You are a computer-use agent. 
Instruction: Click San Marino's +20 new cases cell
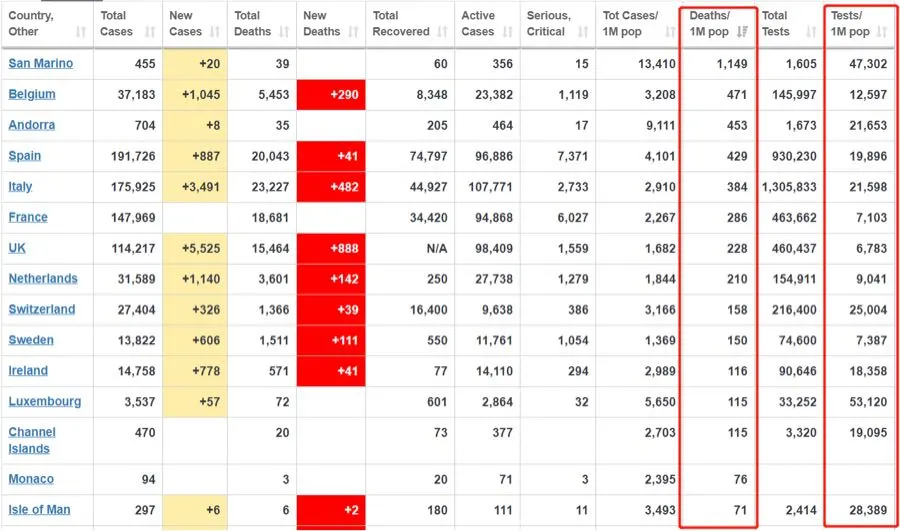195,64
